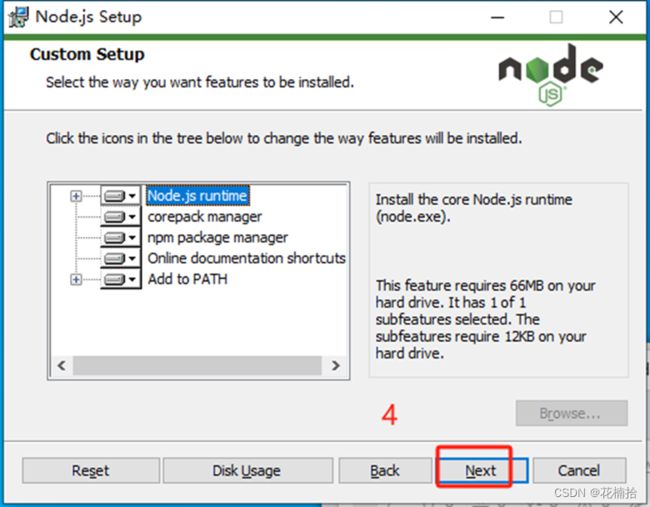Image resolution: width=650 pixels, height=507 pixels.
Task: Click the feature tree right scroll arrow
Action: click(x=335, y=366)
